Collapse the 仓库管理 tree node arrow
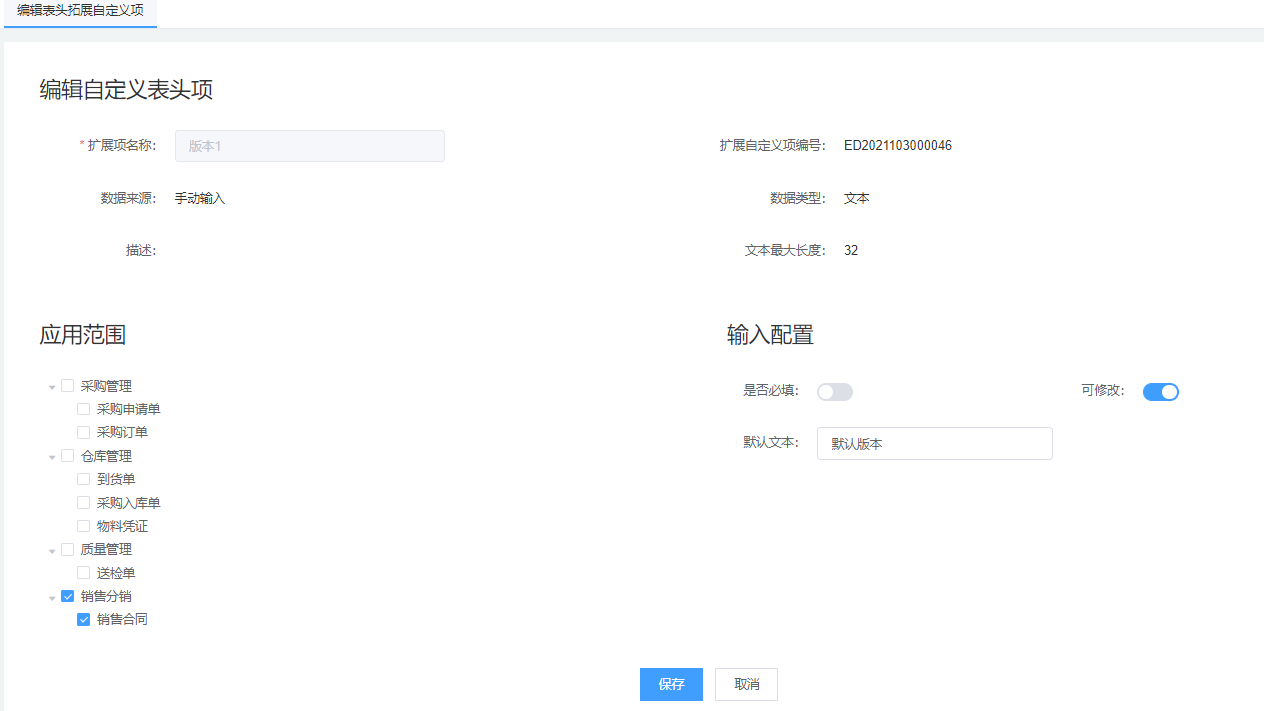 (52, 457)
